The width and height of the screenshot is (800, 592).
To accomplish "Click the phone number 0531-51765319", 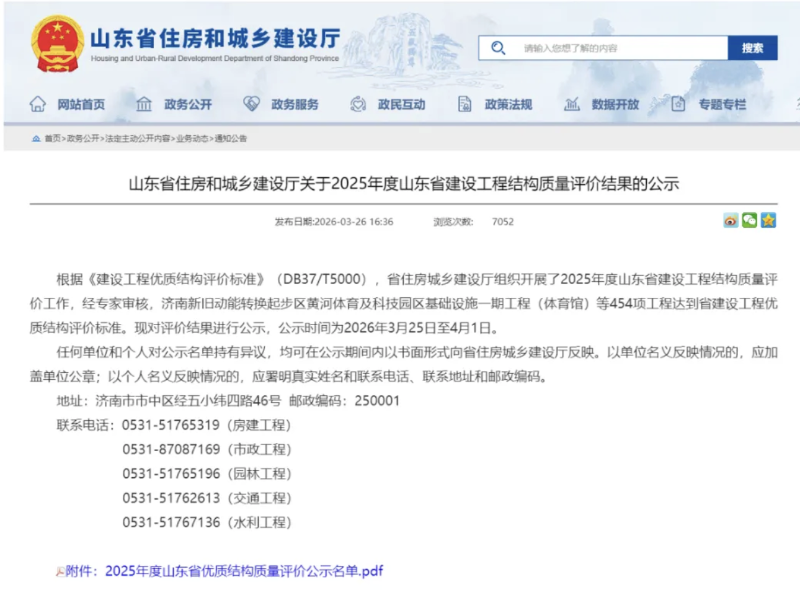I will coord(171,425).
